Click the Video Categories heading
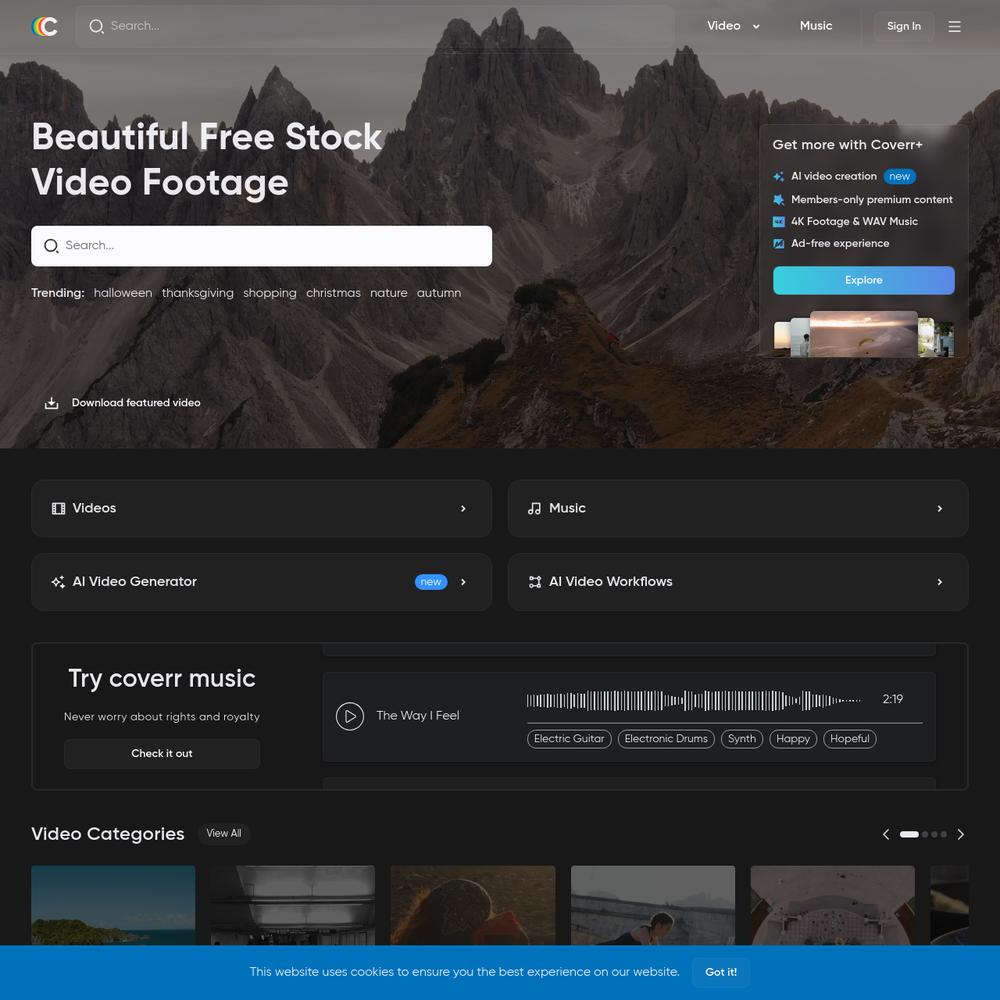Viewport: 1000px width, 1000px height. (108, 834)
